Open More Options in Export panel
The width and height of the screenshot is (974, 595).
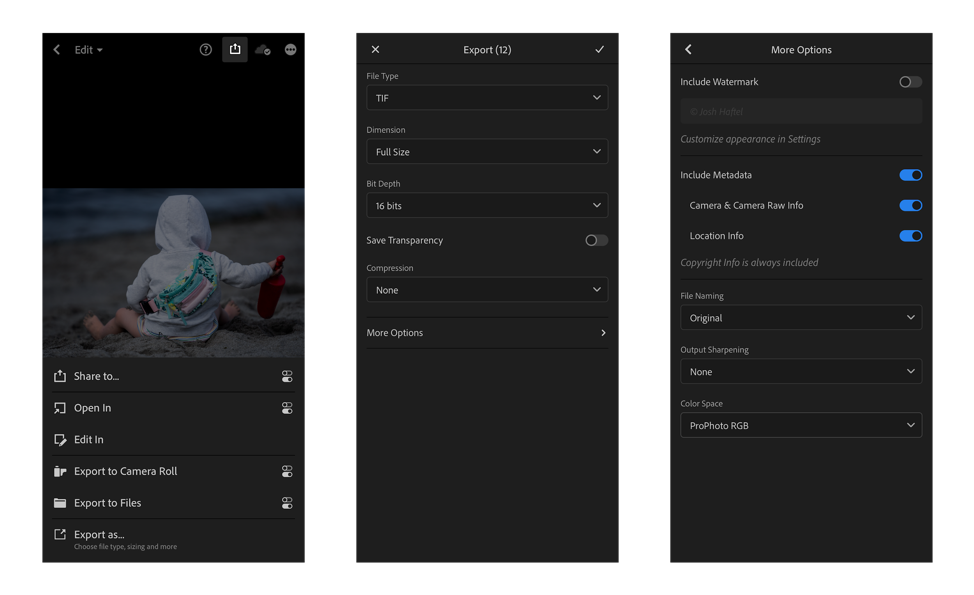tap(487, 333)
